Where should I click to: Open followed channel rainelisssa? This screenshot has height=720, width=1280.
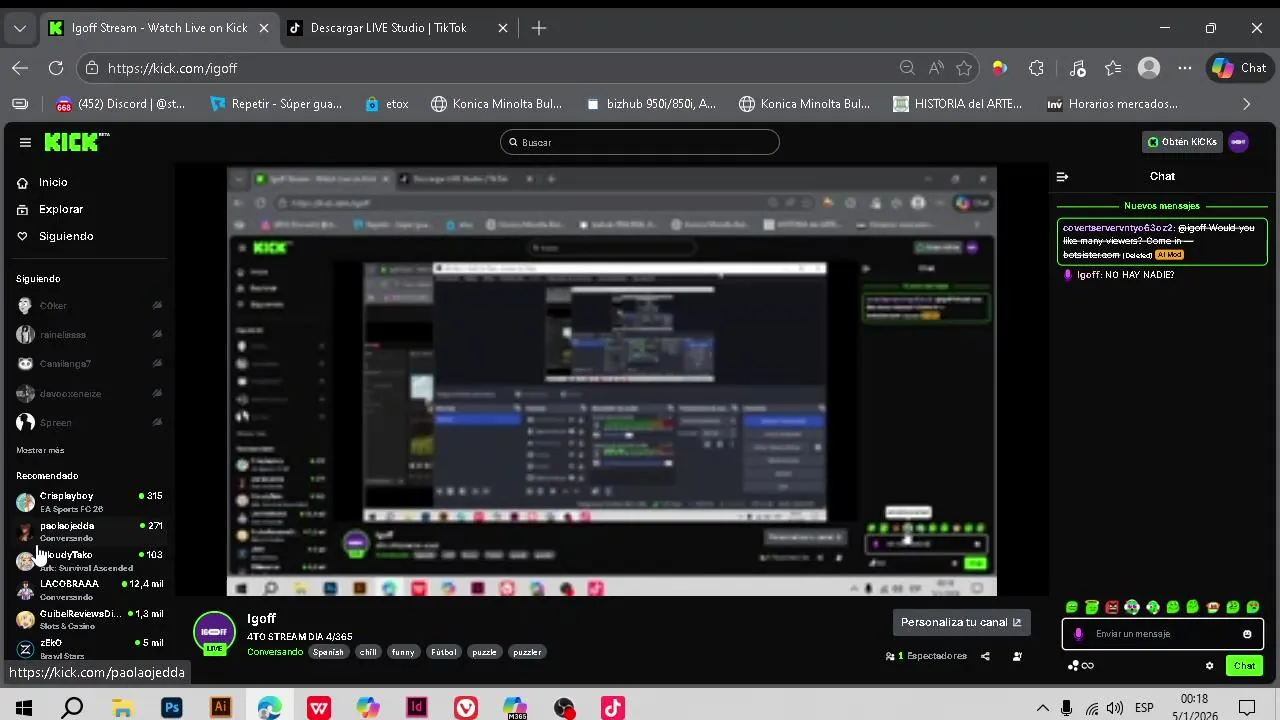pyautogui.click(x=88, y=335)
